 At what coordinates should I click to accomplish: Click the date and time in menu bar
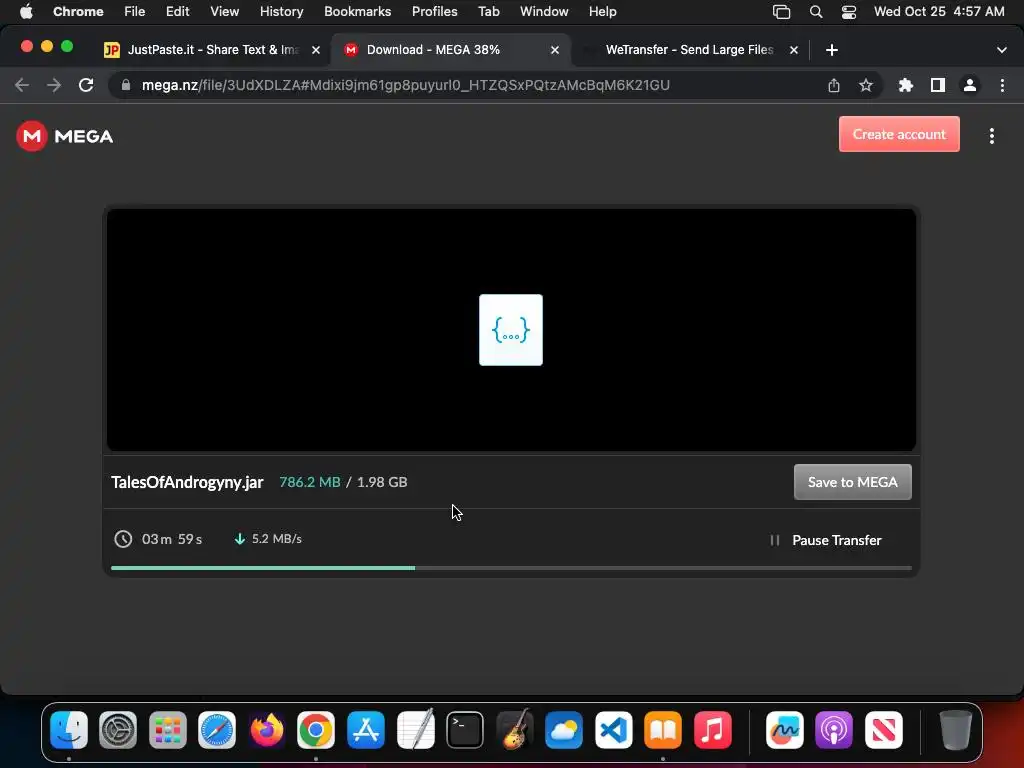point(938,11)
